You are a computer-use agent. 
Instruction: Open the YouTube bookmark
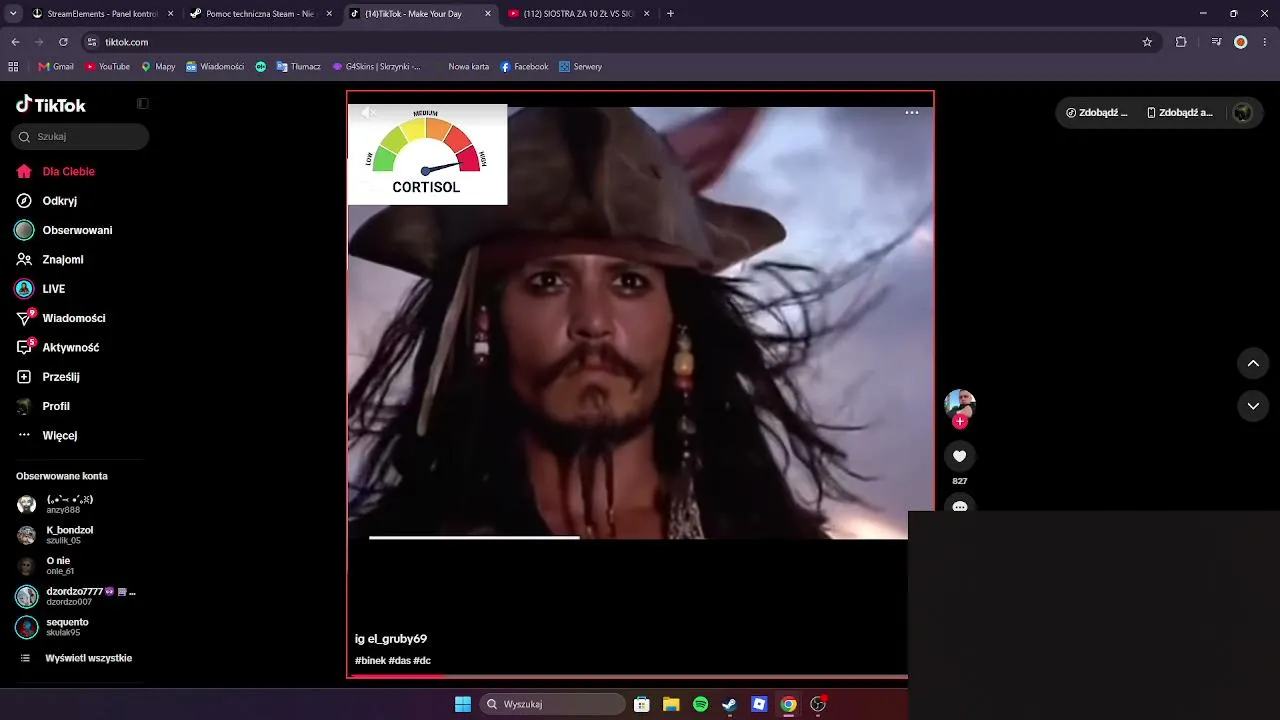pyautogui.click(x=107, y=67)
